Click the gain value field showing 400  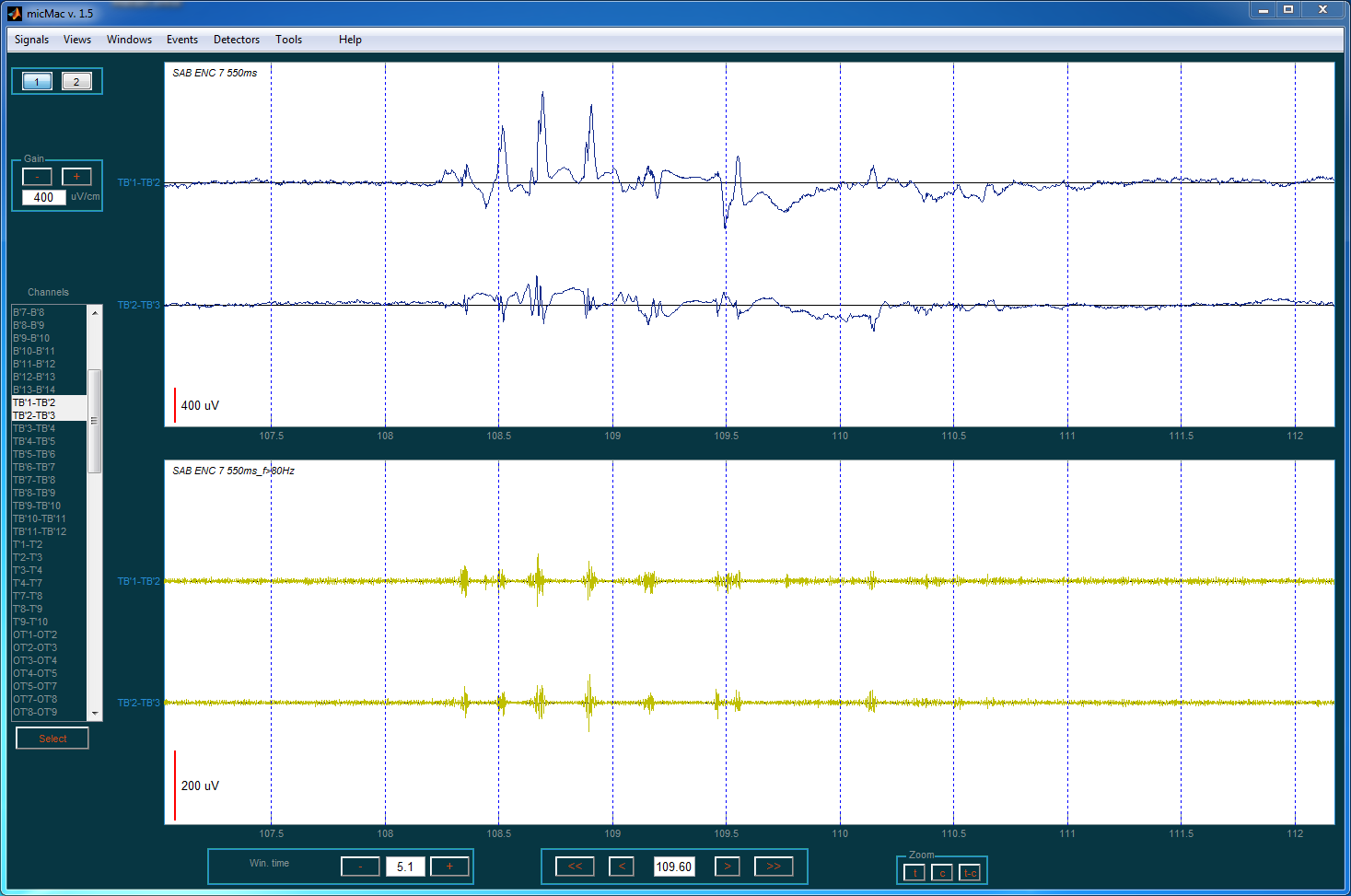coord(43,197)
